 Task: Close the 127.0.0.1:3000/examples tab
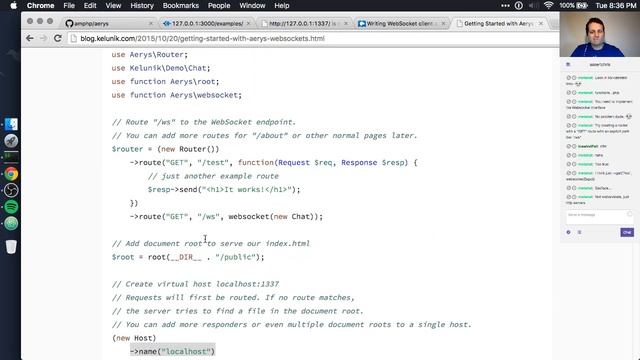click(x=248, y=24)
